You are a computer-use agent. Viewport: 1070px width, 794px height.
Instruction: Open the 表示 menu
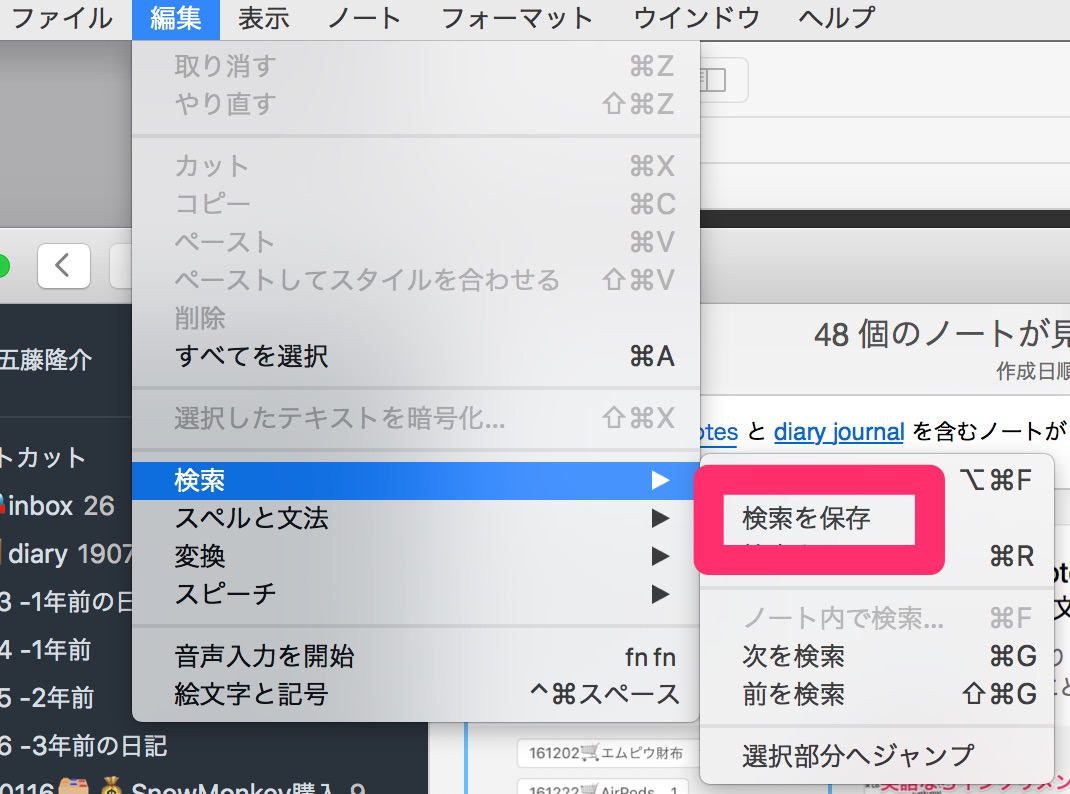(x=262, y=18)
